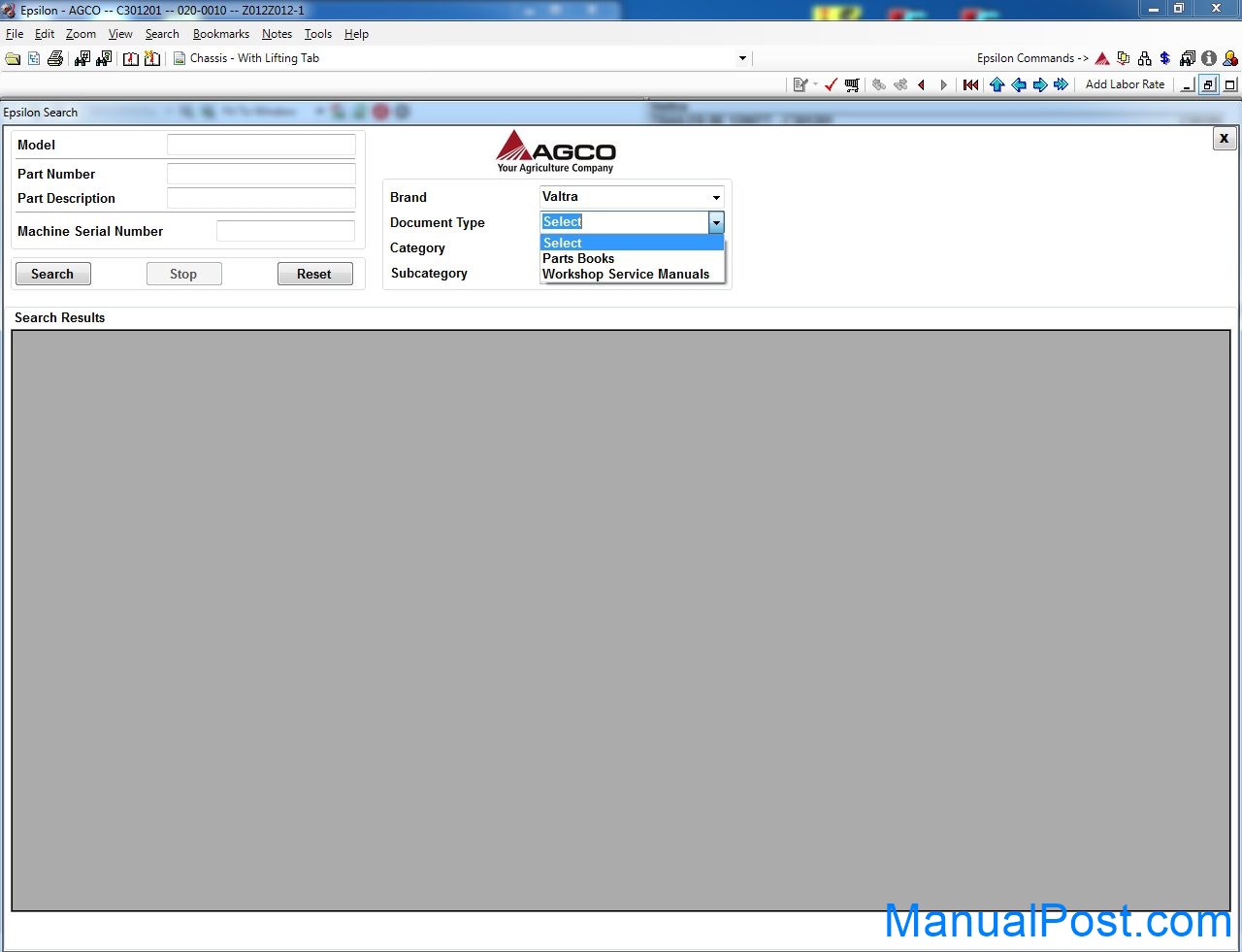Click the Model input field
1242x952 pixels.
click(261, 145)
